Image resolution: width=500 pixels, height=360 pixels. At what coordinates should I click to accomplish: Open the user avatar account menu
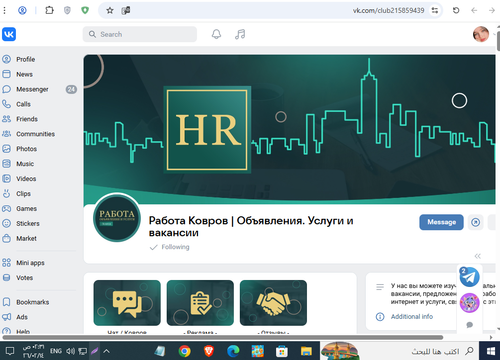pos(481,34)
